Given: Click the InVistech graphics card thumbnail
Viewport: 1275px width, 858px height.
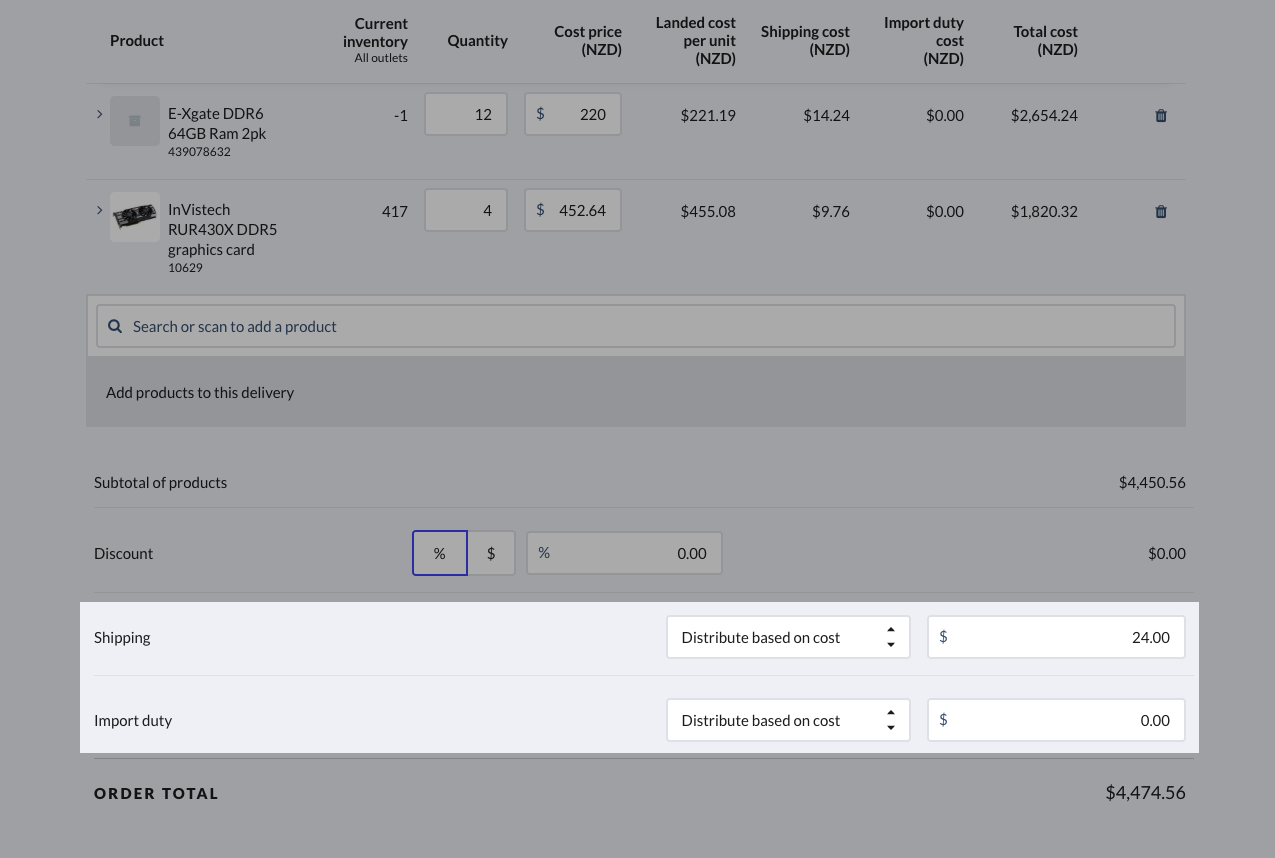Looking at the screenshot, I should (135, 217).
